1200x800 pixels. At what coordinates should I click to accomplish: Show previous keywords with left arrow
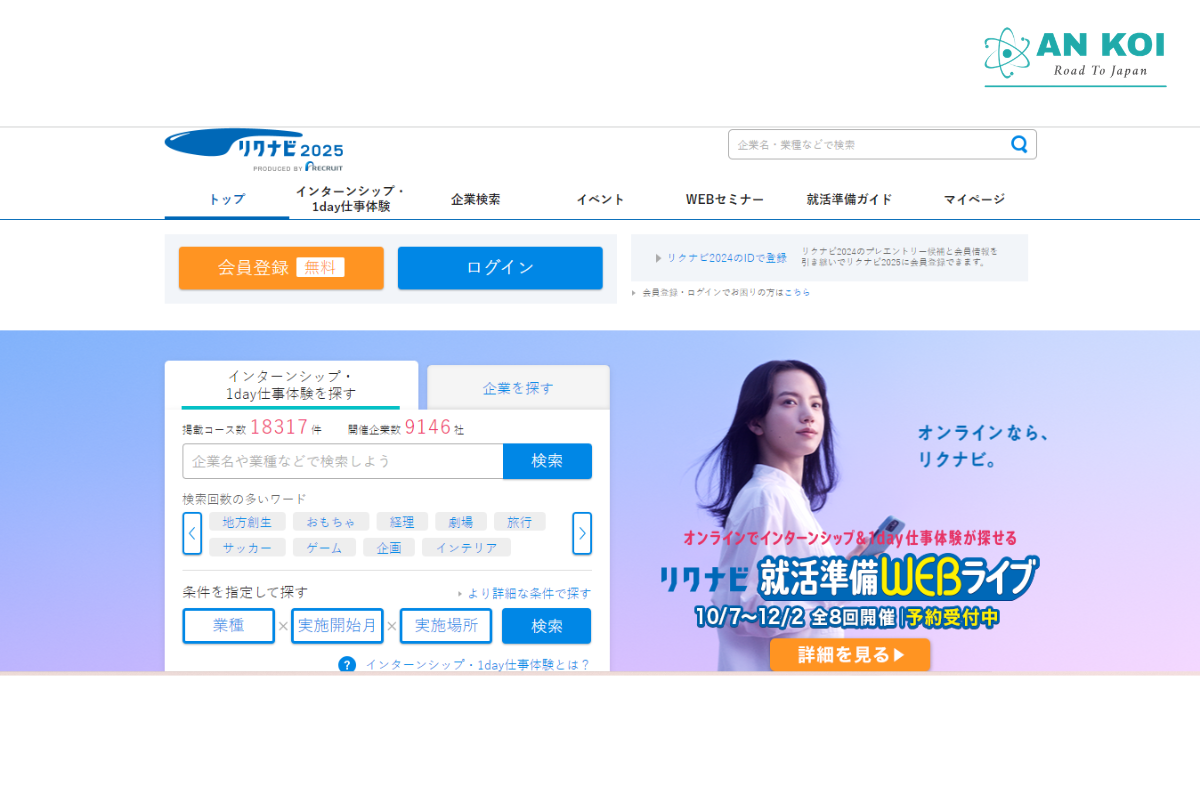(x=192, y=533)
